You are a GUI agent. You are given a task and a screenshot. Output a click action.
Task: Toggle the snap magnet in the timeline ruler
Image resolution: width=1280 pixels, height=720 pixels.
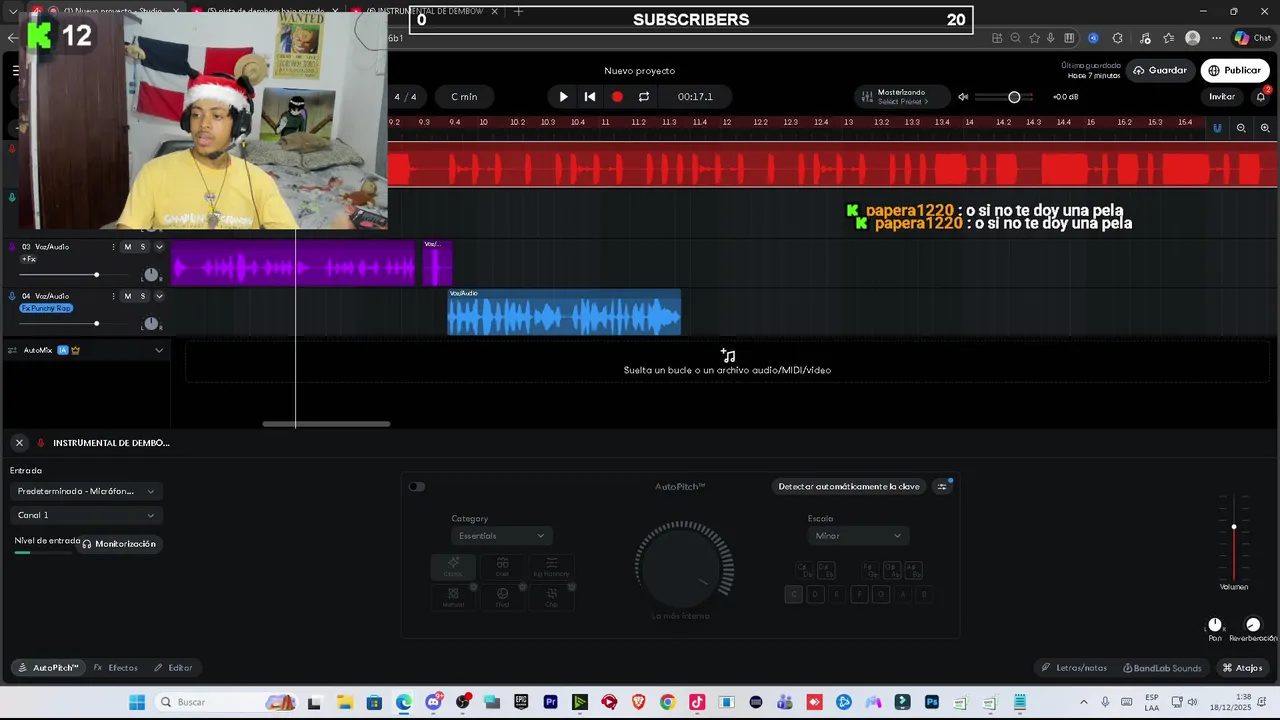click(1217, 128)
